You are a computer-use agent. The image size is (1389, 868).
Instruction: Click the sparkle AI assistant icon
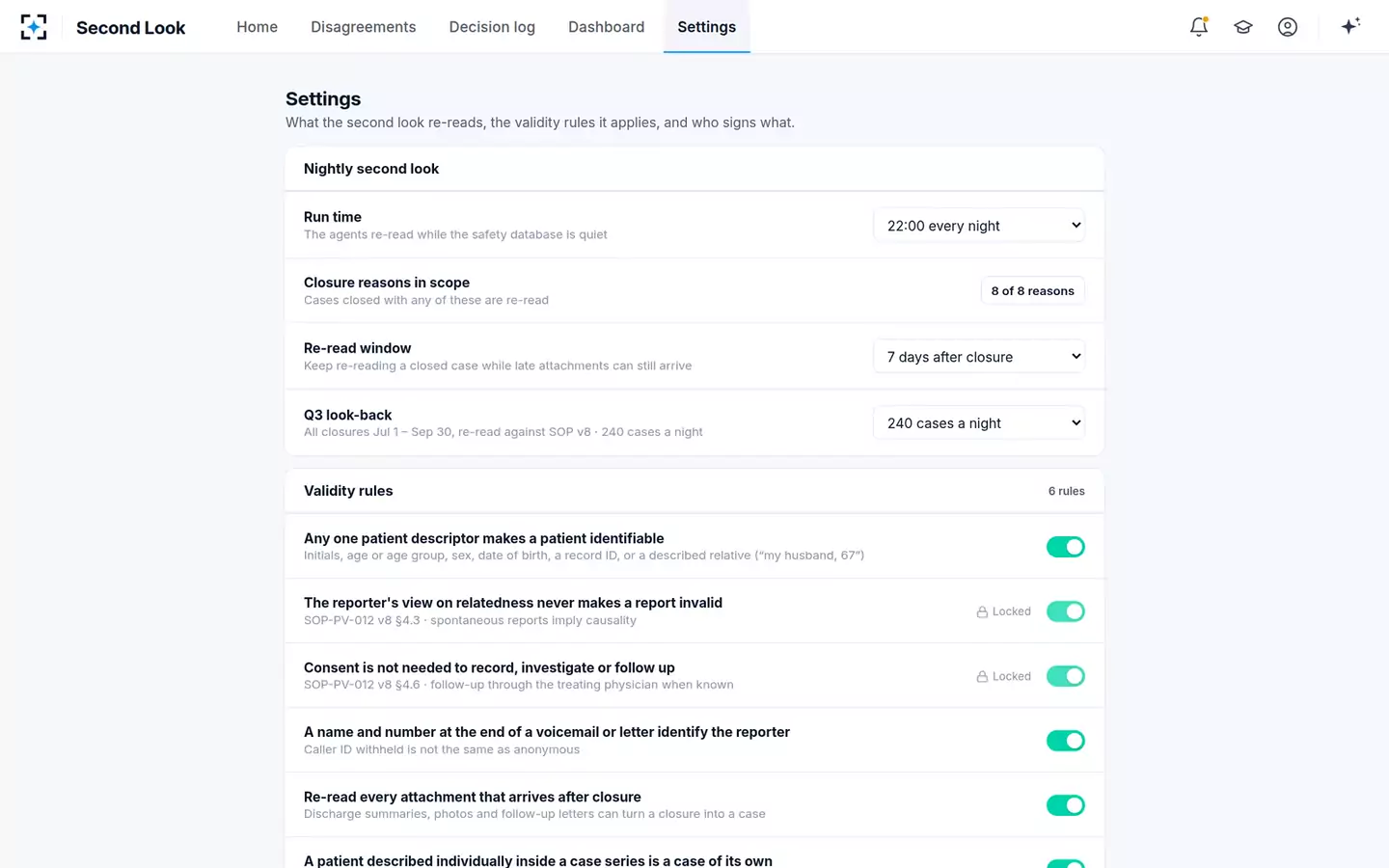[x=1350, y=26]
